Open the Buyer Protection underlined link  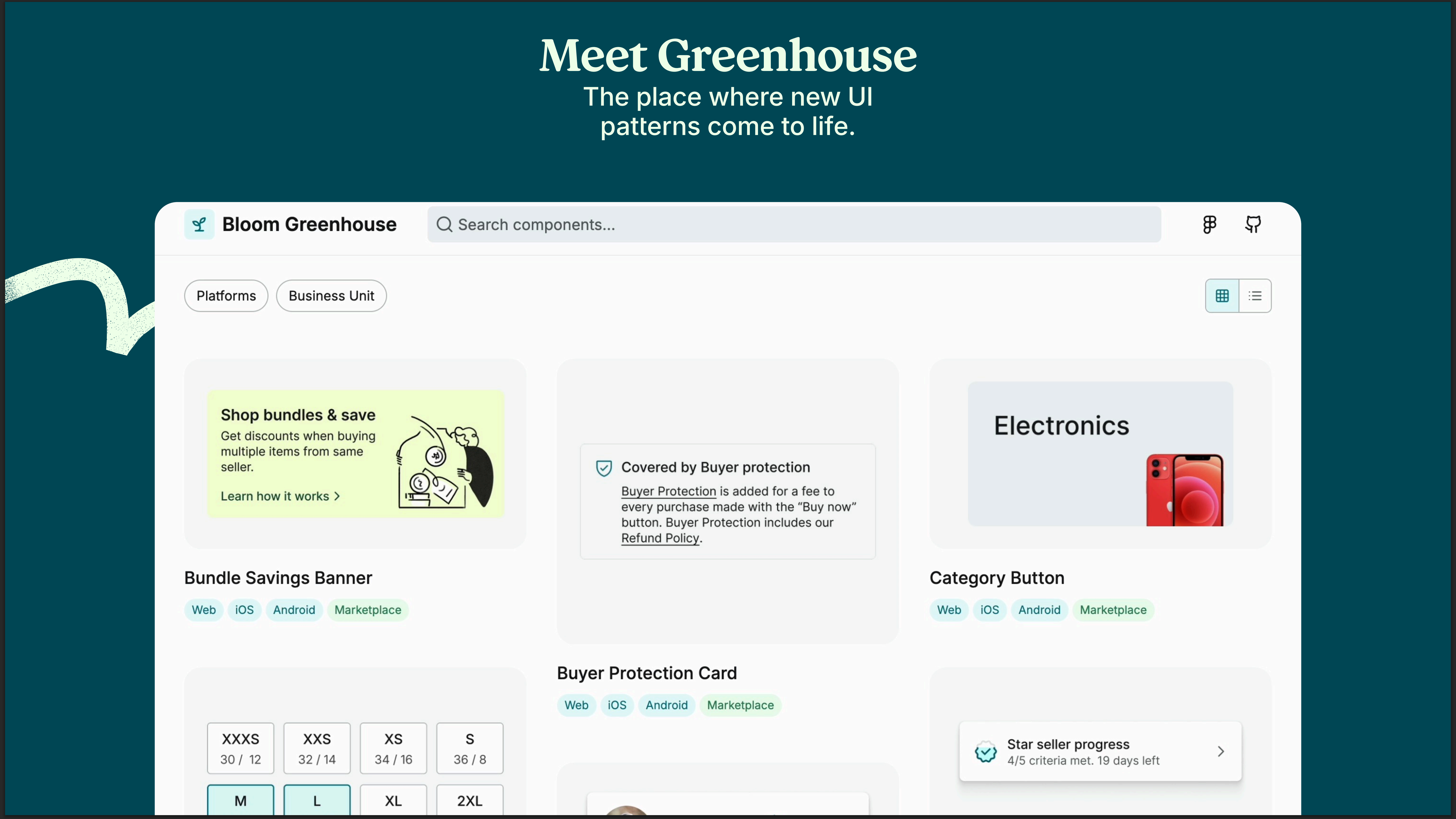pyautogui.click(x=669, y=491)
